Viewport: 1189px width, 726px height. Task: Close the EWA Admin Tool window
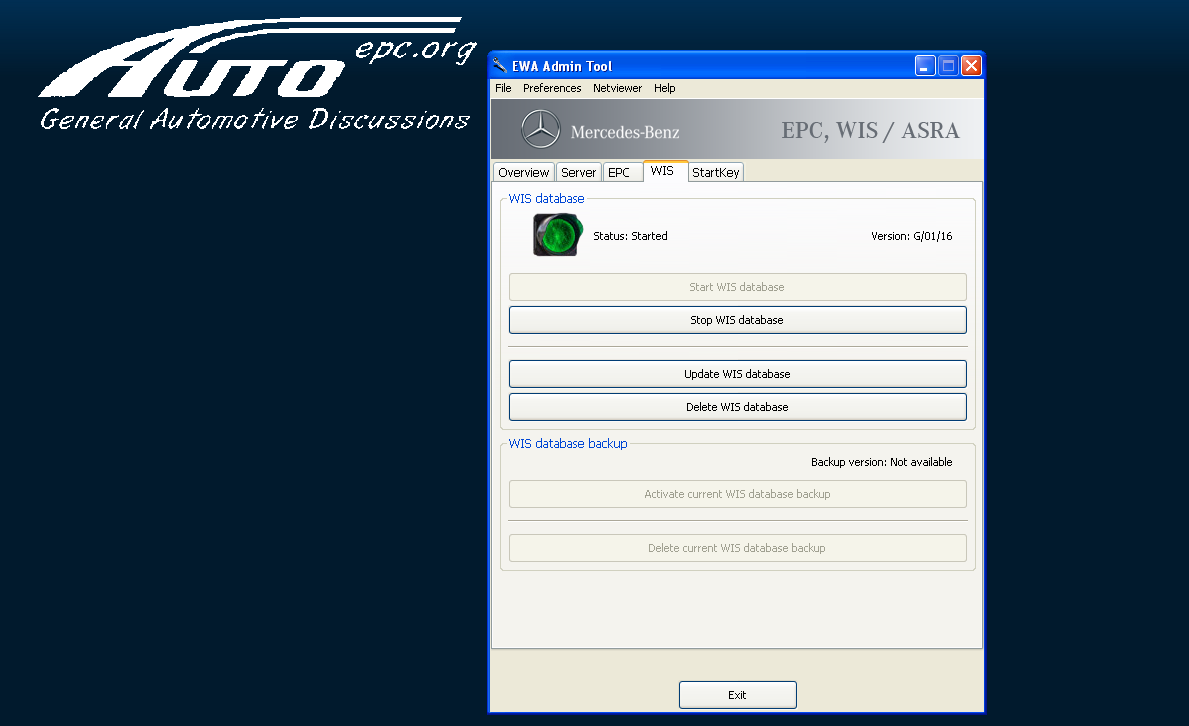tap(971, 66)
